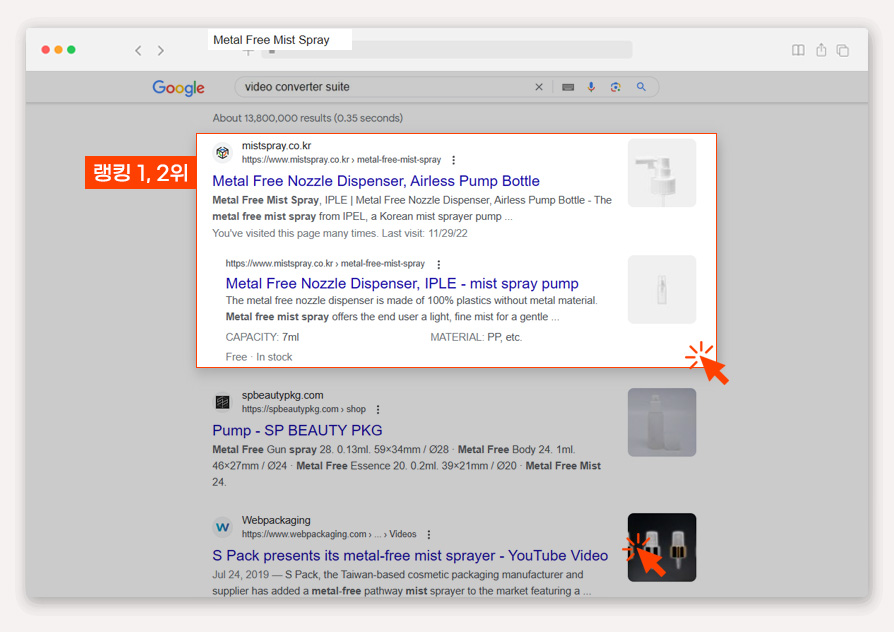Open options menu for first mistspray.co.kr result
The width and height of the screenshot is (894, 632).
pos(454,160)
